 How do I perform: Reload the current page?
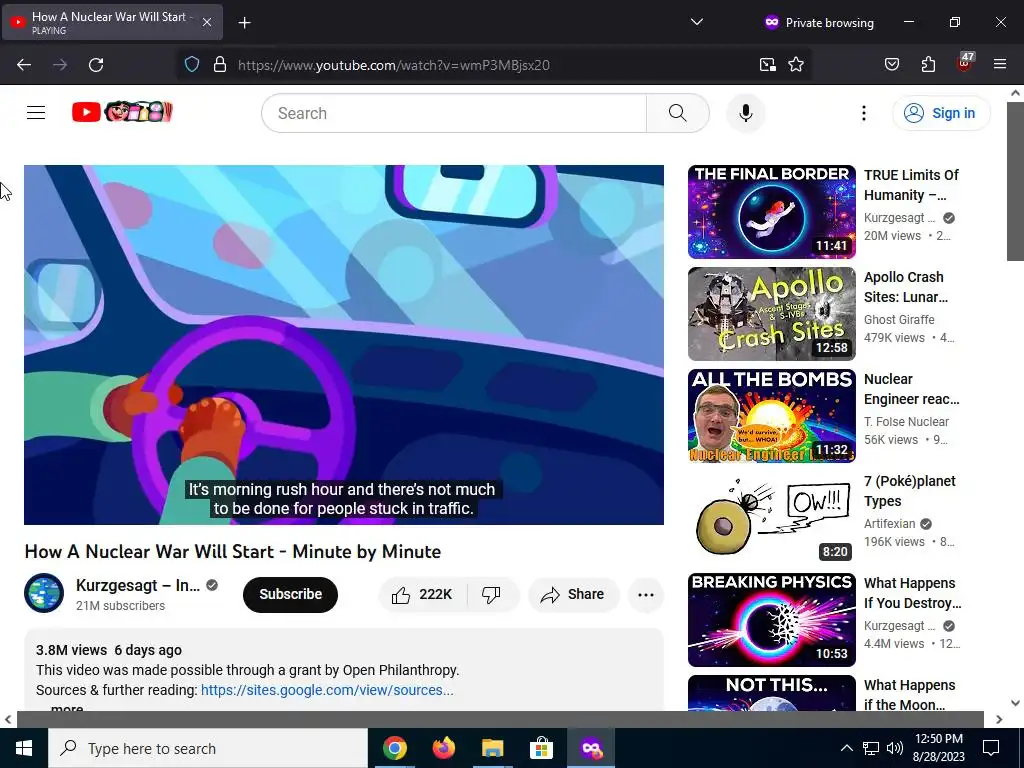click(96, 65)
